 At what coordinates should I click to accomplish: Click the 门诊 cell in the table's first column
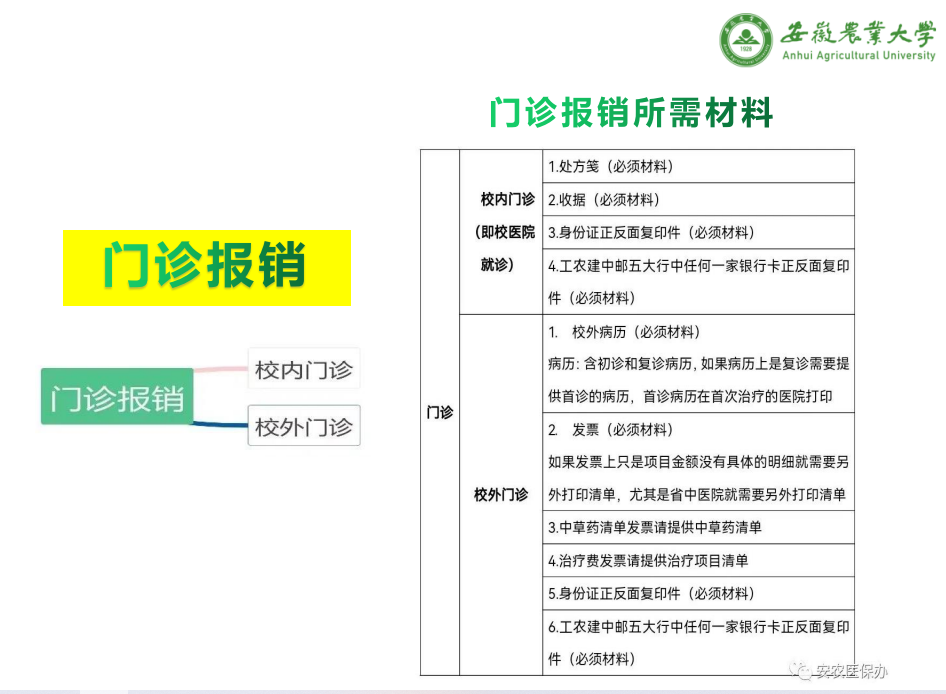click(x=439, y=412)
